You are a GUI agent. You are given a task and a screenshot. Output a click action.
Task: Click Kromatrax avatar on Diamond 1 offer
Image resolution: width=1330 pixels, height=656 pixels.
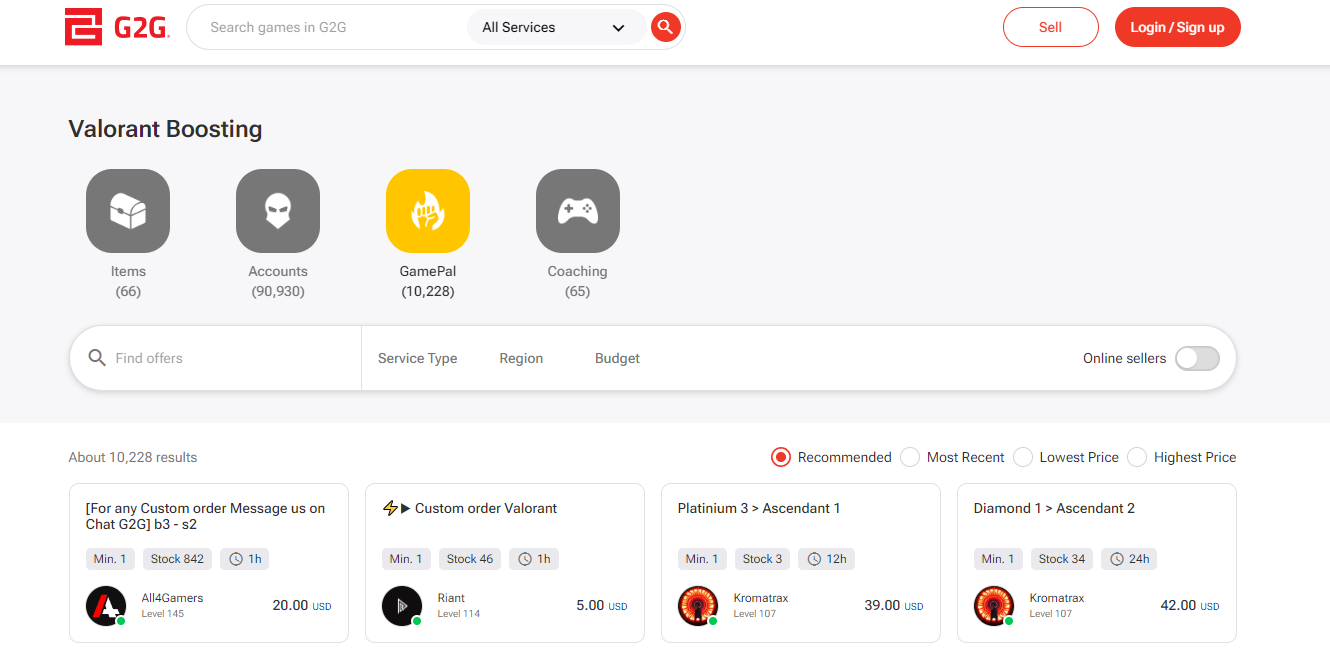[994, 606]
